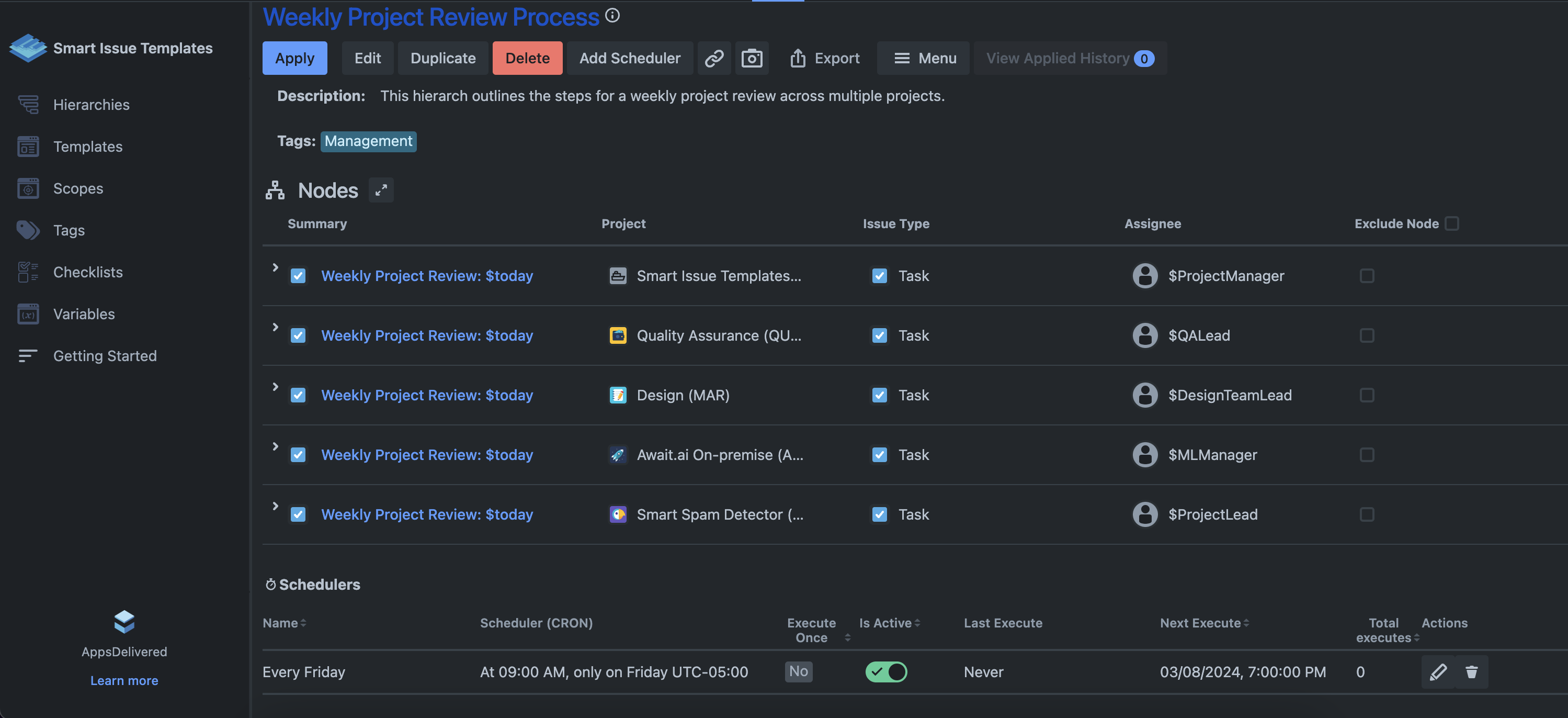Click the blue Apply button

point(294,59)
